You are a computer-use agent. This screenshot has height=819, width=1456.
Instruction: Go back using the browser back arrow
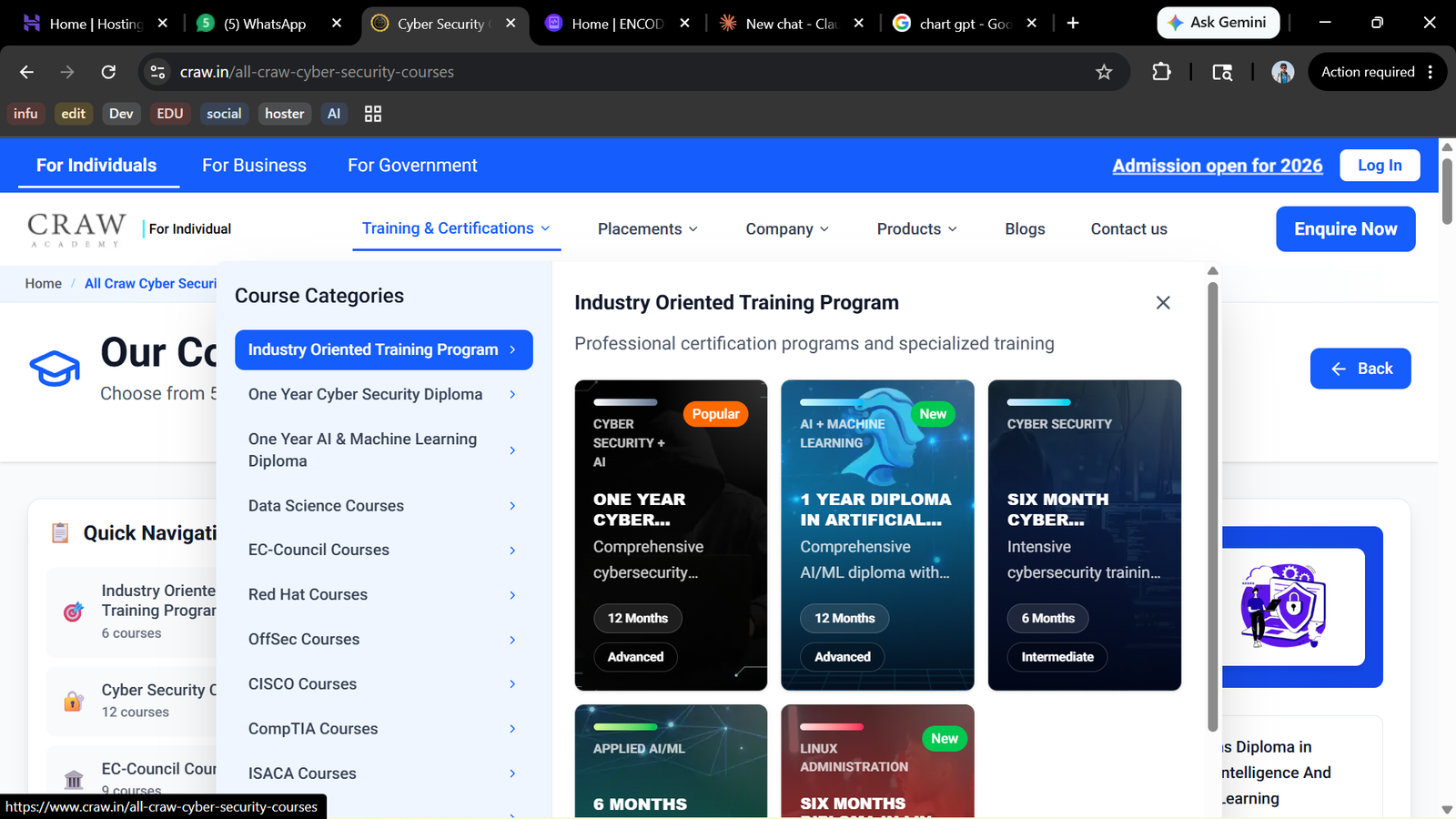(x=26, y=72)
